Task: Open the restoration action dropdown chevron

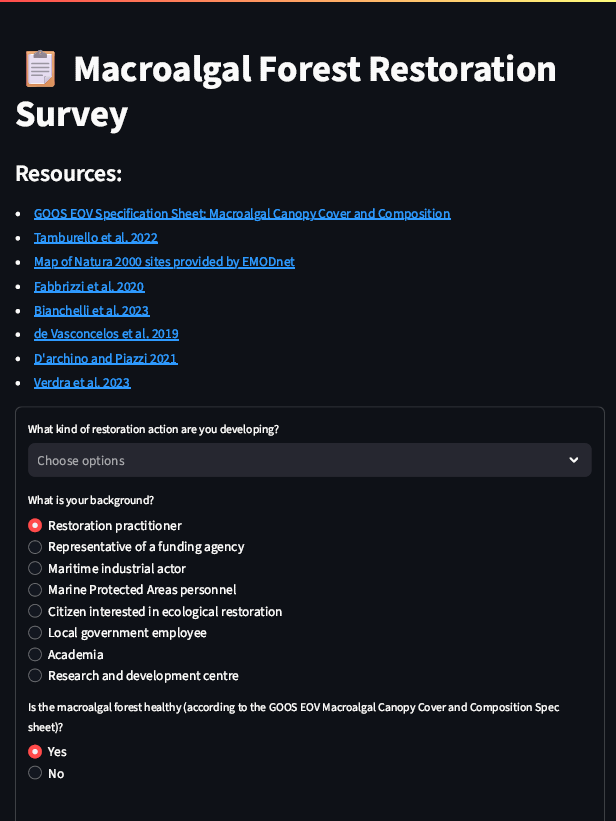Action: (574, 460)
